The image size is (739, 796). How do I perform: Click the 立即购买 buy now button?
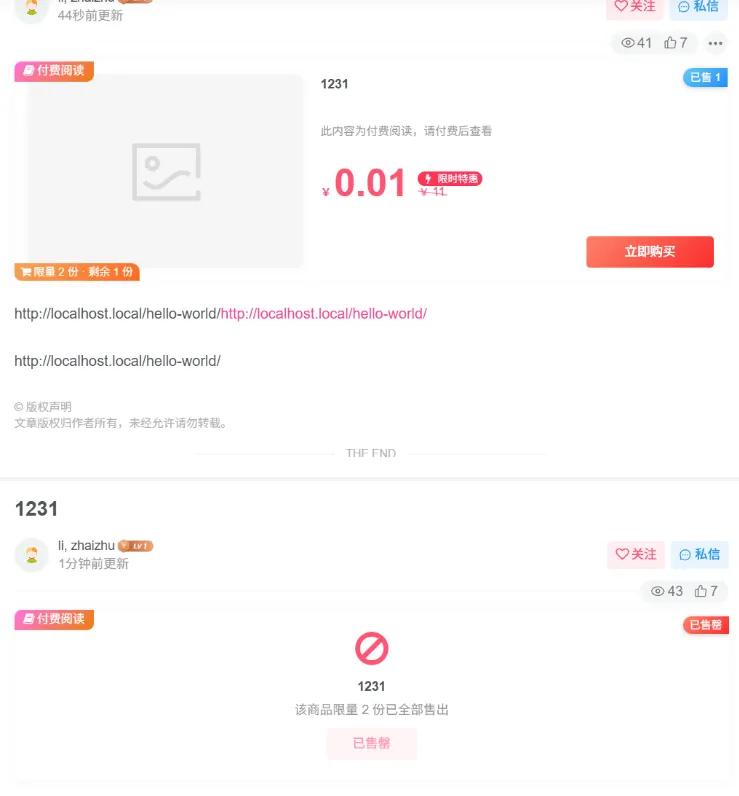coord(650,252)
